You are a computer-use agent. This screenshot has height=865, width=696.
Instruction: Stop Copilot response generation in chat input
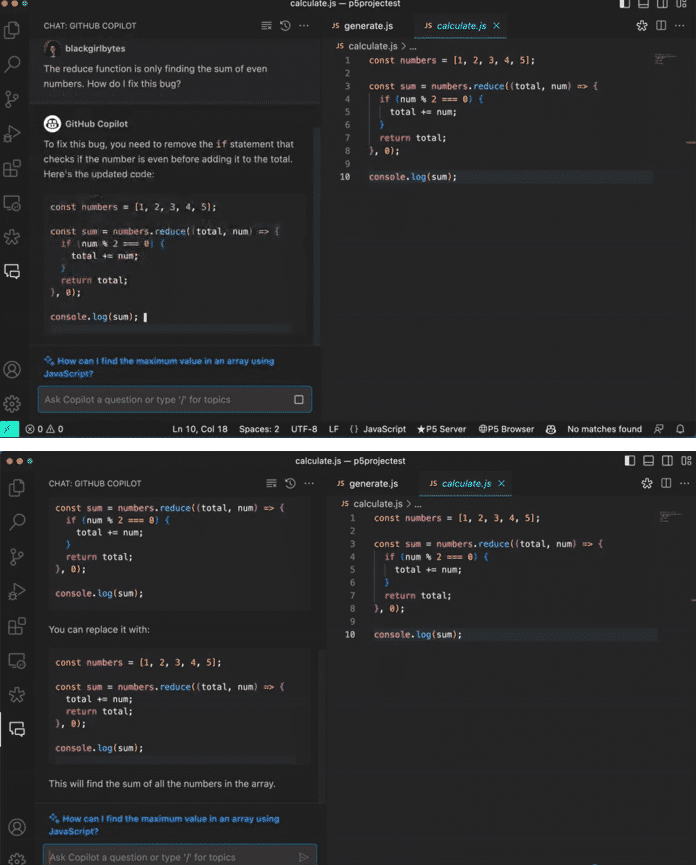(299, 400)
